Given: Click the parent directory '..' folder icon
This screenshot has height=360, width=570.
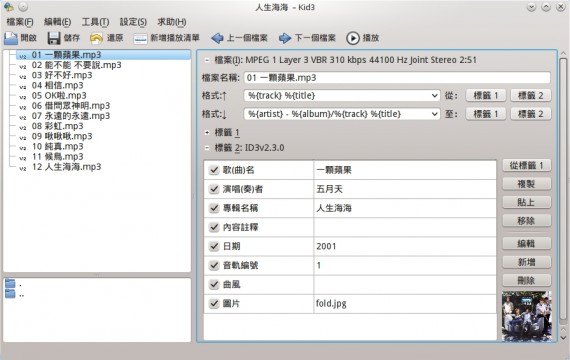Looking at the screenshot, I should pos(10,294).
